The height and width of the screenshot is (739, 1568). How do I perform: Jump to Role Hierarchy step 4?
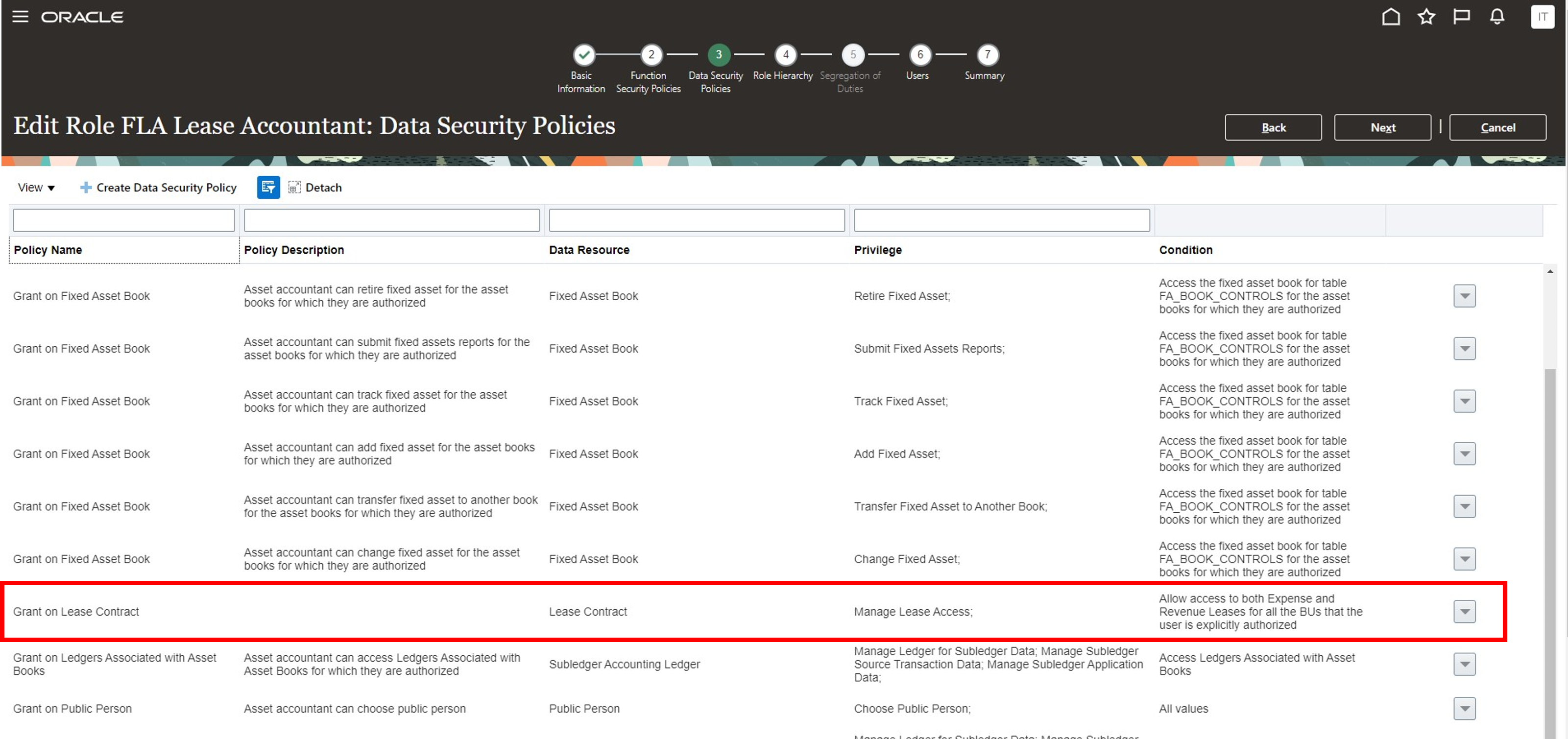[785, 55]
